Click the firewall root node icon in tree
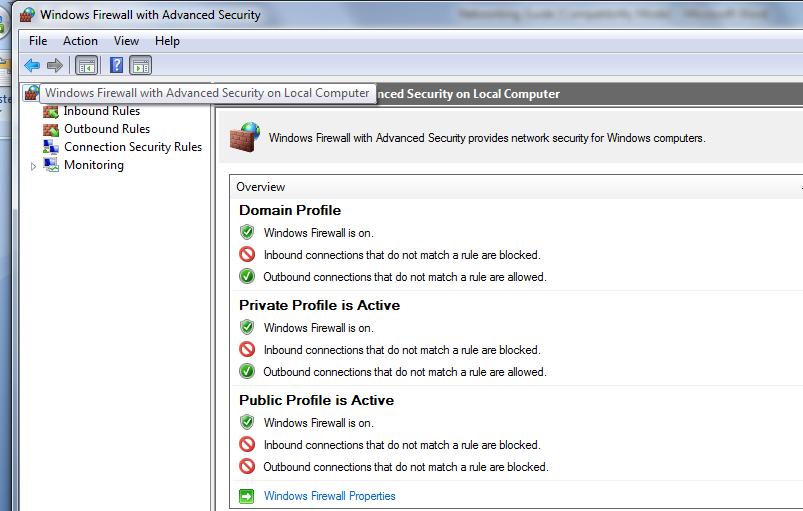 32,93
